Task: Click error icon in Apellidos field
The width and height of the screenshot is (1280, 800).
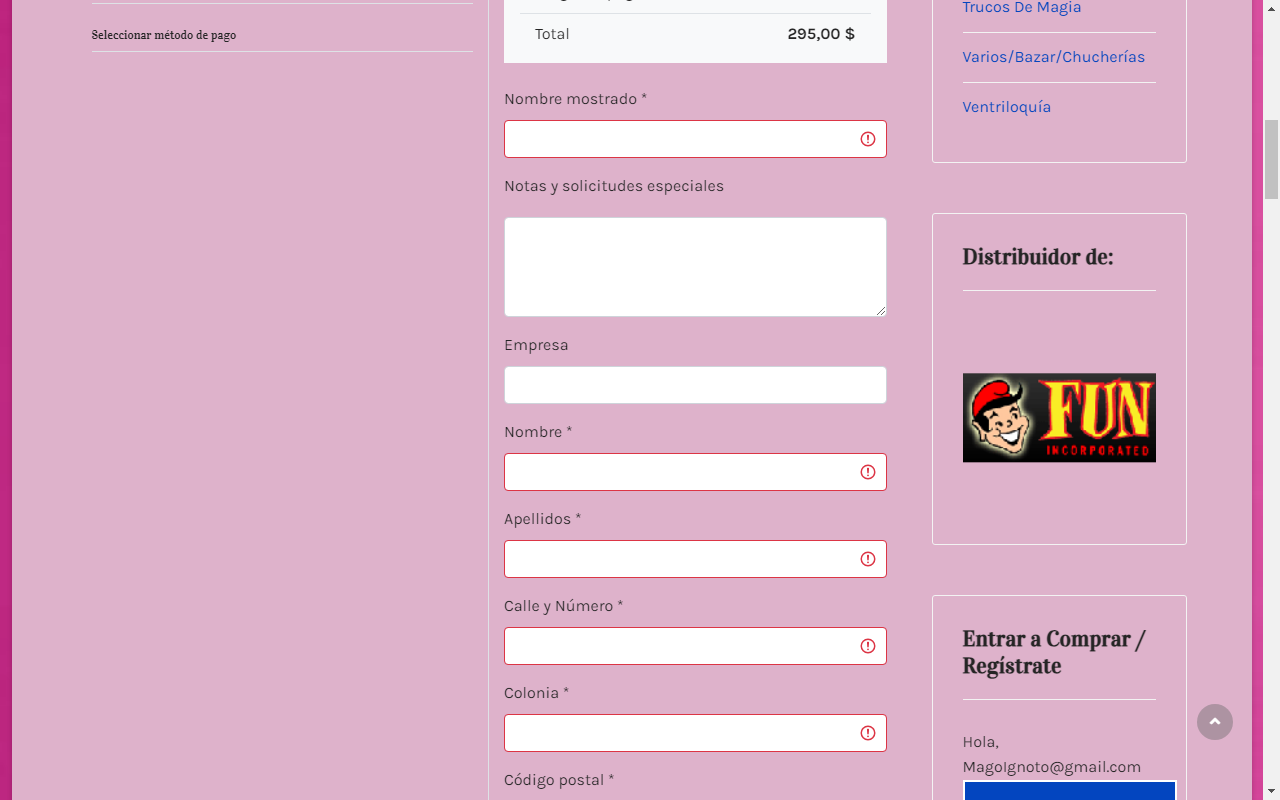Action: (868, 559)
